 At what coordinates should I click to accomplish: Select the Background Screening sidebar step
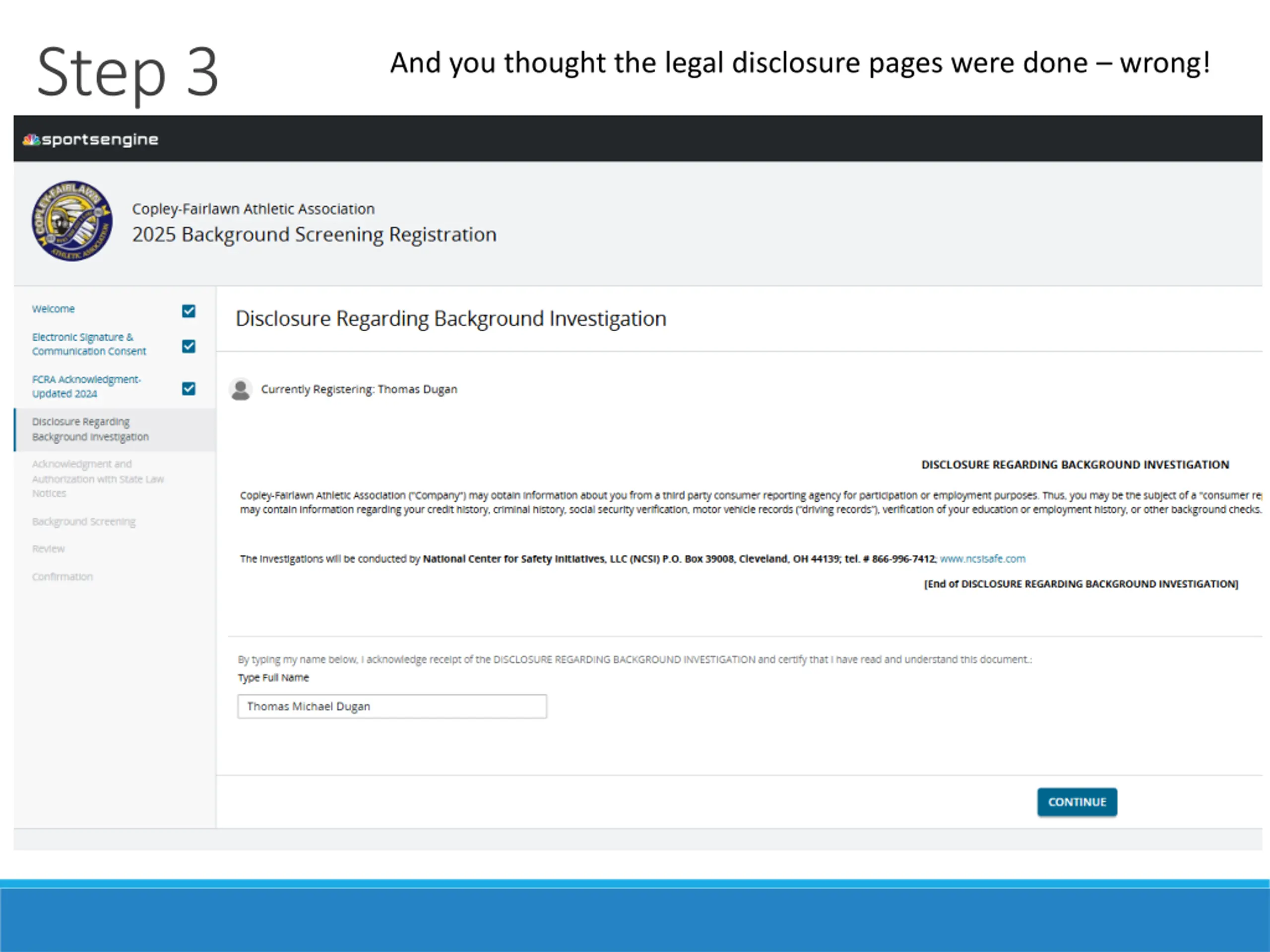pos(84,522)
